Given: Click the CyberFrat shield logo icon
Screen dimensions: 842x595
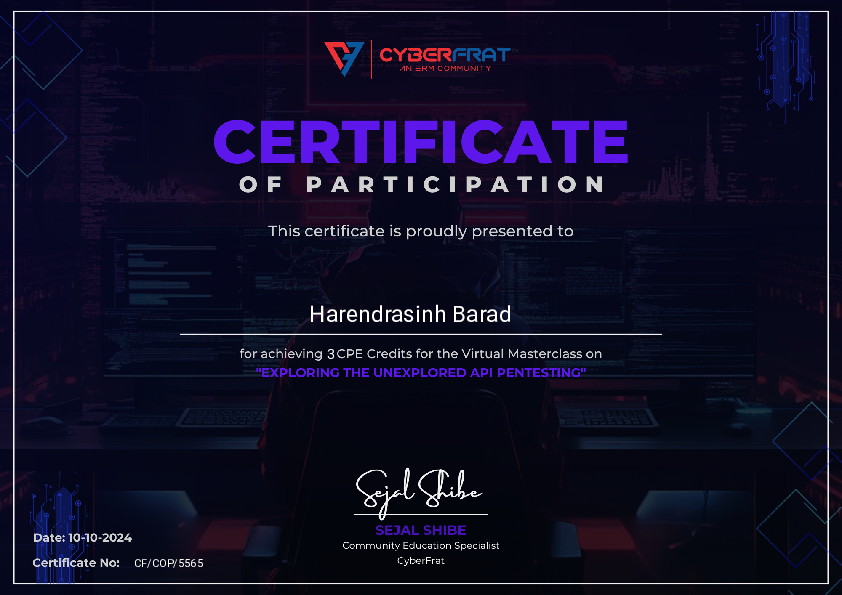Looking at the screenshot, I should tap(344, 59).
